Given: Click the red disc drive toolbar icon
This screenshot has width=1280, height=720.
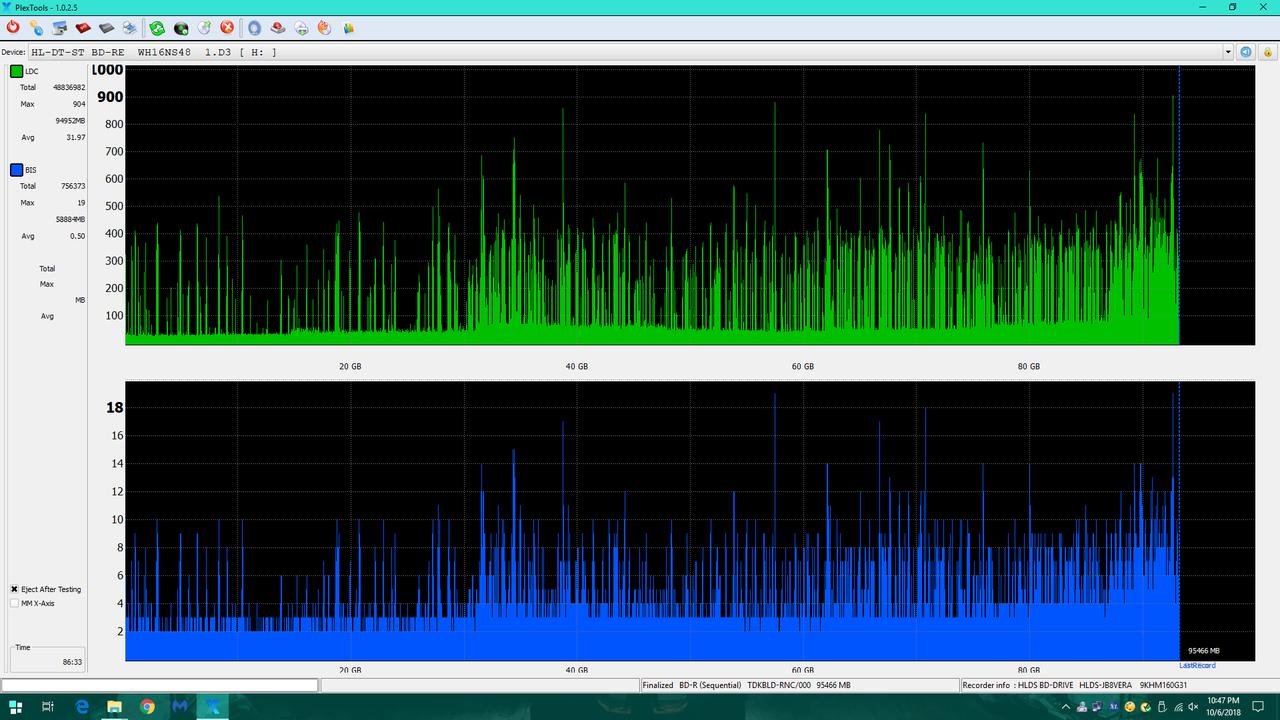Looking at the screenshot, I should pyautogui.click(x=278, y=28).
